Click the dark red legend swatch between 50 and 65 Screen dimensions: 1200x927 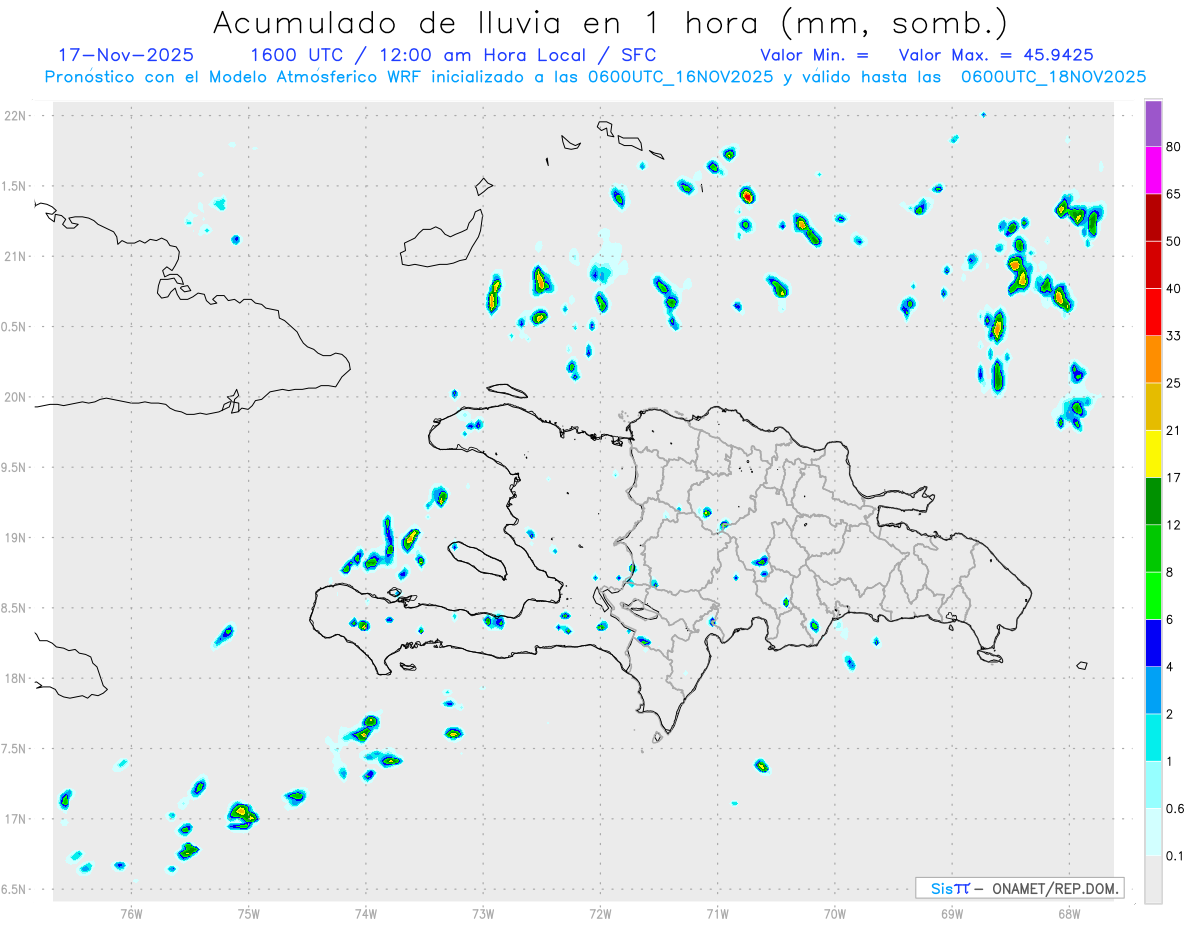point(1153,218)
